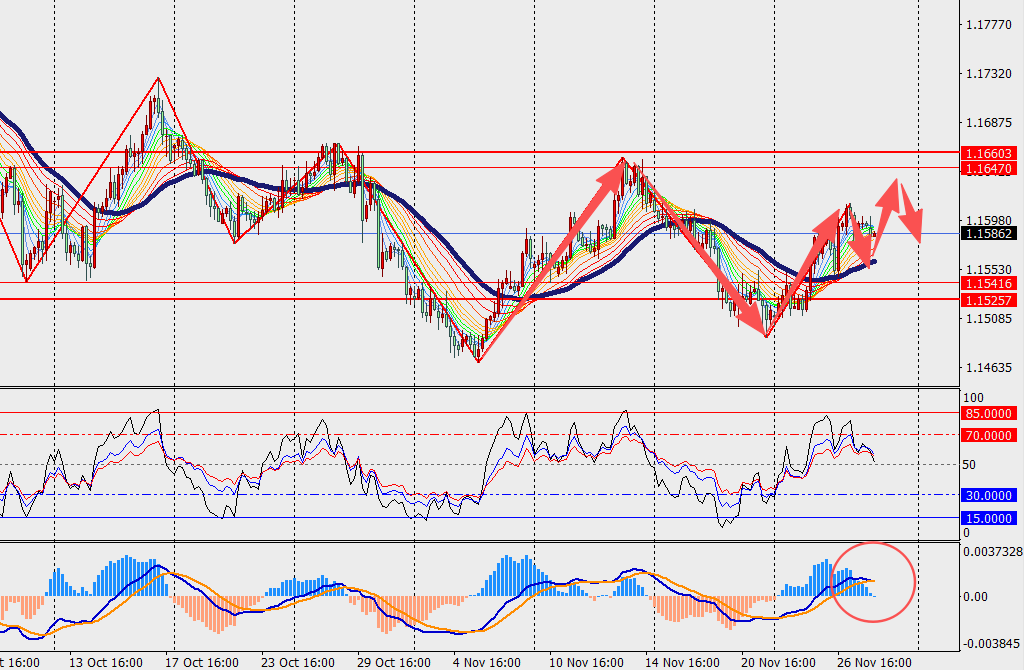Select the 1.15416 support price label
The image size is (1025, 670).
pos(988,285)
